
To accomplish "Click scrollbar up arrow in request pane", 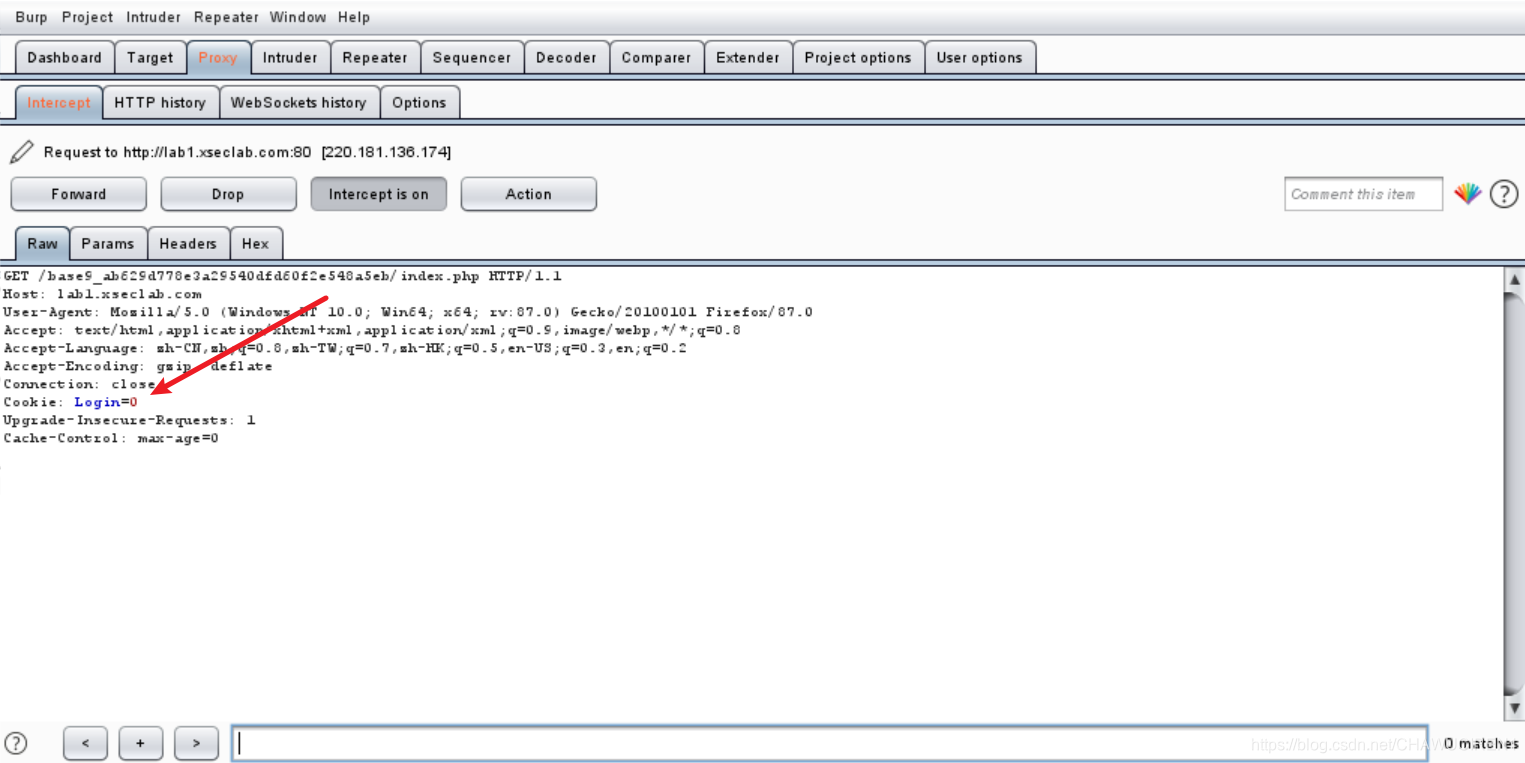I will coord(1514,280).
